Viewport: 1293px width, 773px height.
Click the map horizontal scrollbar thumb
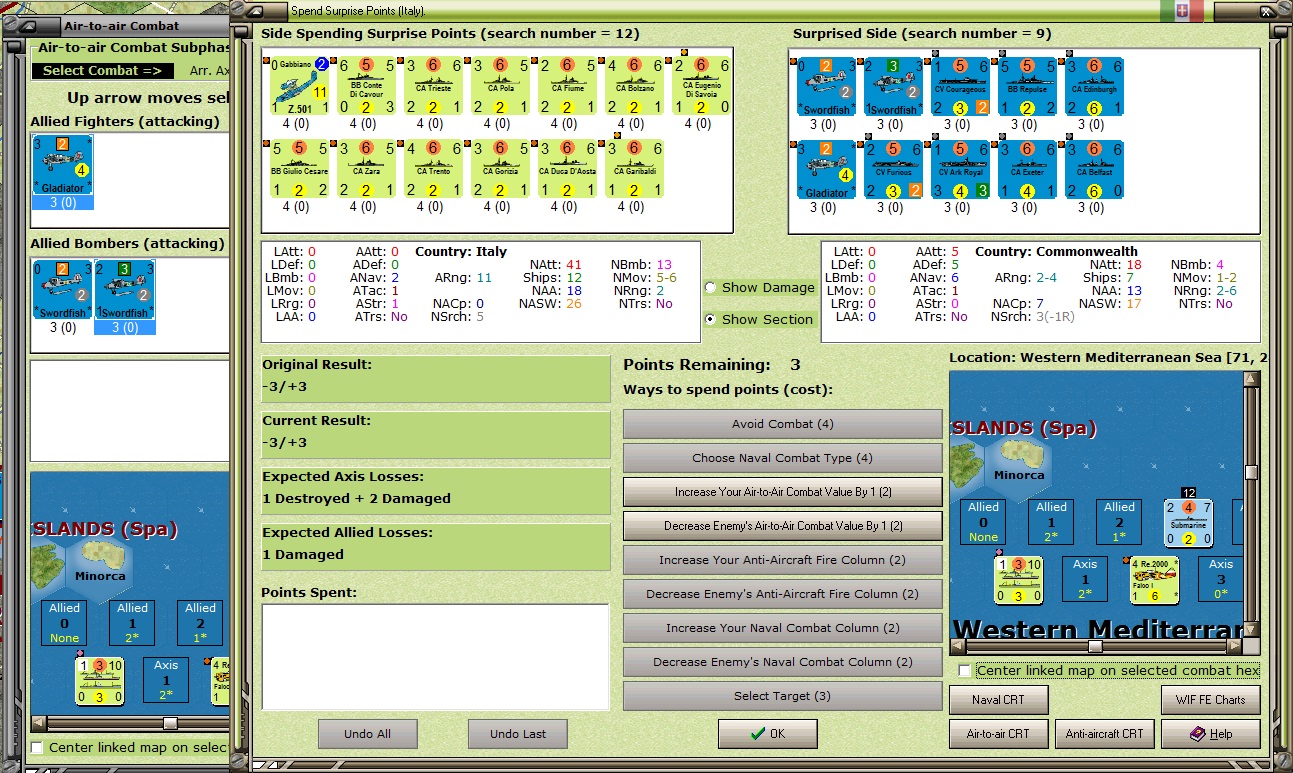click(1095, 647)
